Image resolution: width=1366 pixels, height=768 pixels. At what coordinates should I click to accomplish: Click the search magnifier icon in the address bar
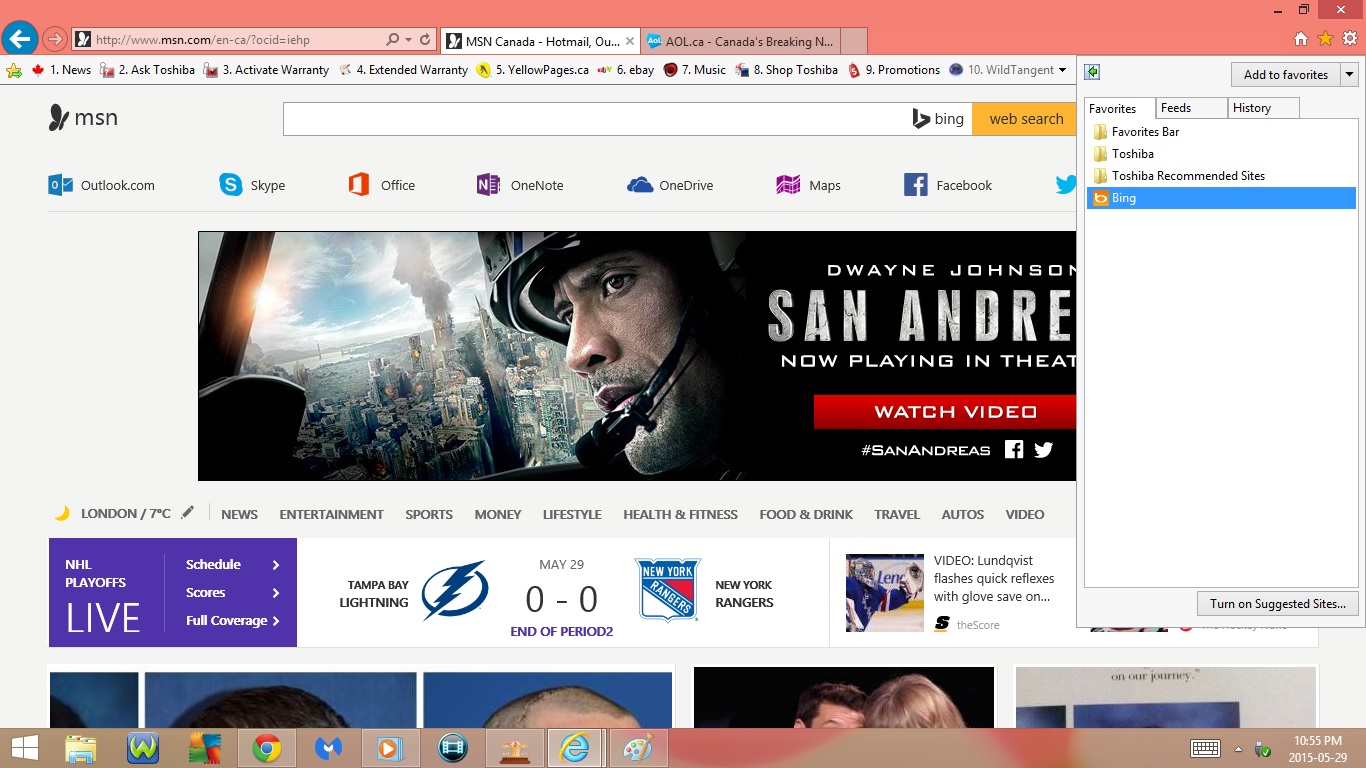click(x=393, y=40)
